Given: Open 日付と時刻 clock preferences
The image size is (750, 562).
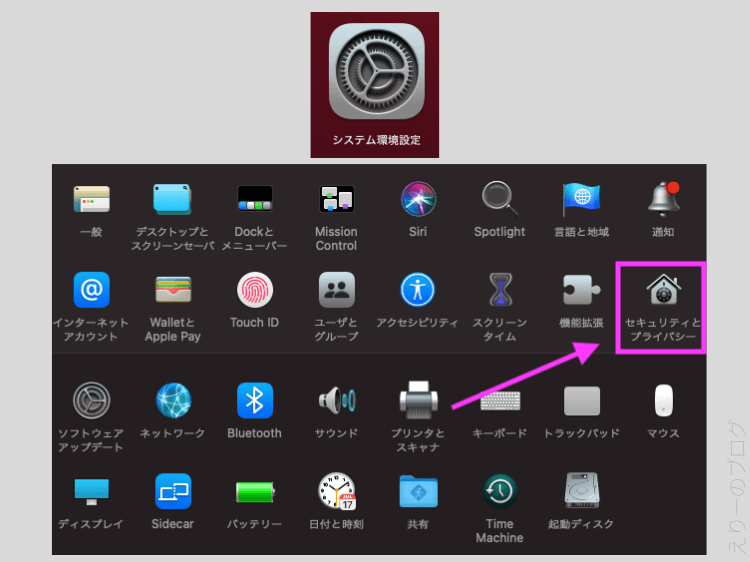Looking at the screenshot, I should tap(337, 492).
